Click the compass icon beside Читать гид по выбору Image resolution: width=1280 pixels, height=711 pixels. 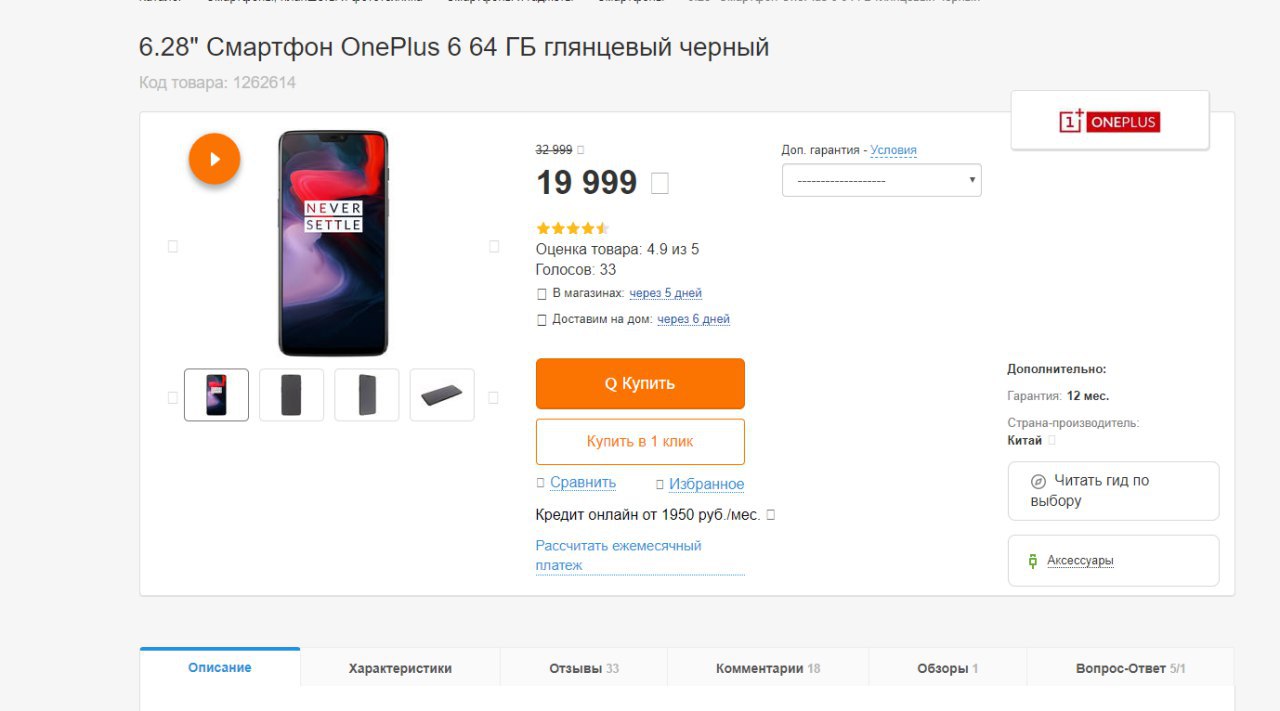[1038, 481]
